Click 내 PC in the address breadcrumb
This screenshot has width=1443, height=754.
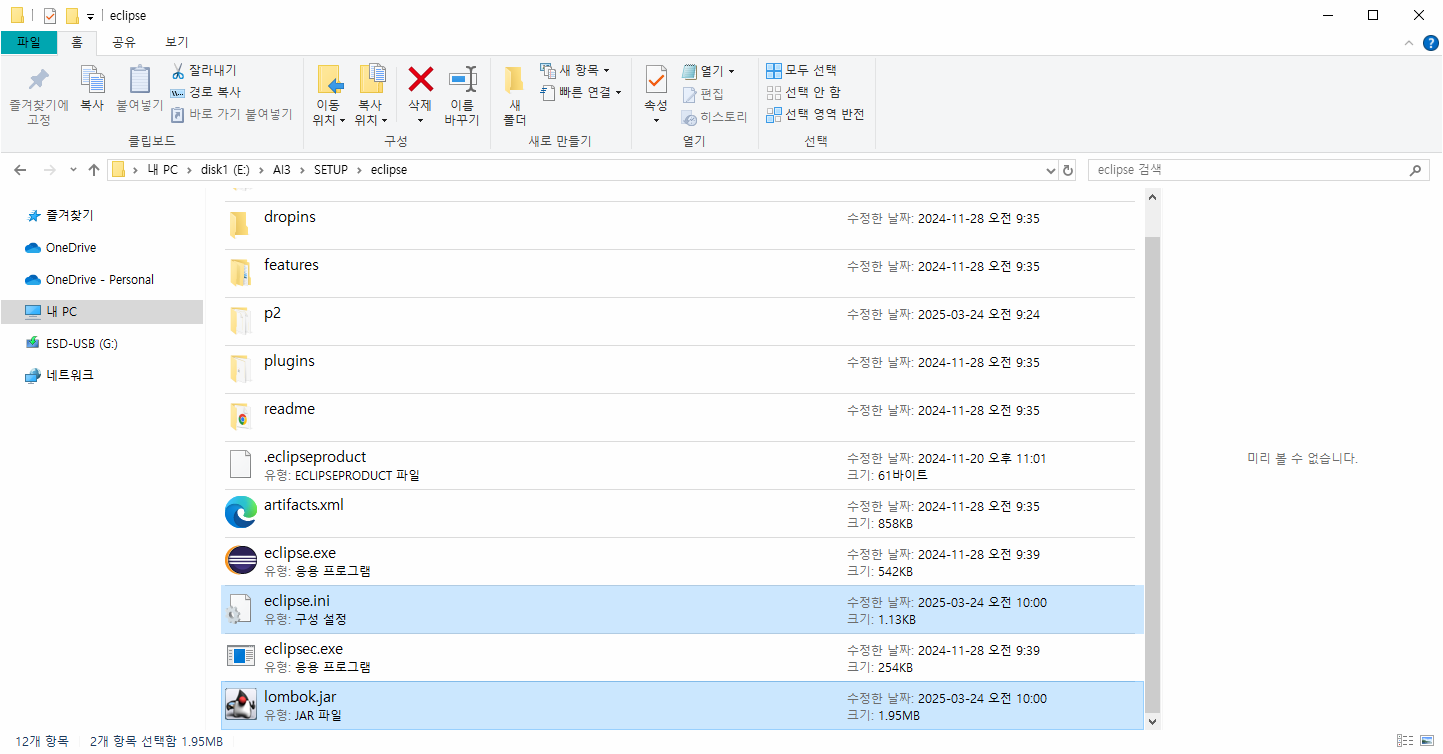point(162,170)
